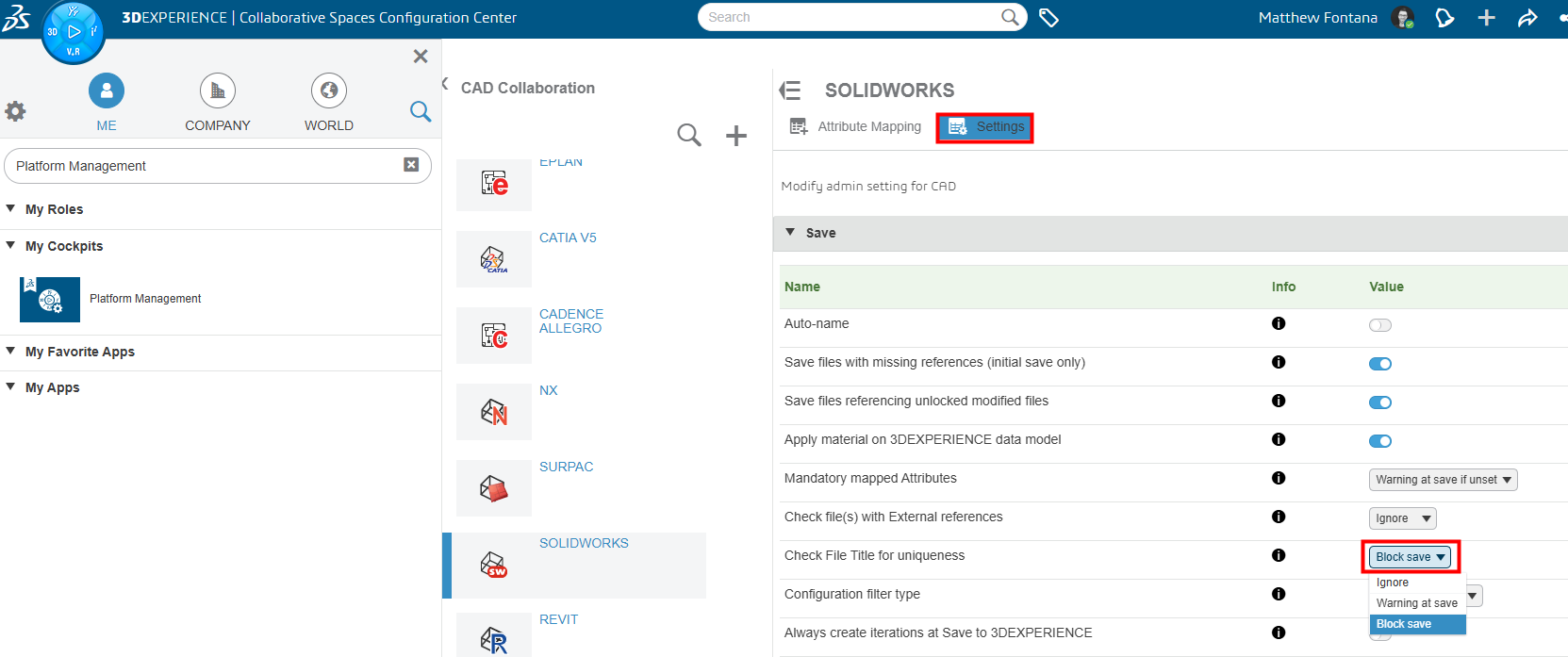Screen dimensions: 1568x657
Task: Collapse the CAD Collaboration panel chevron
Action: click(x=445, y=84)
